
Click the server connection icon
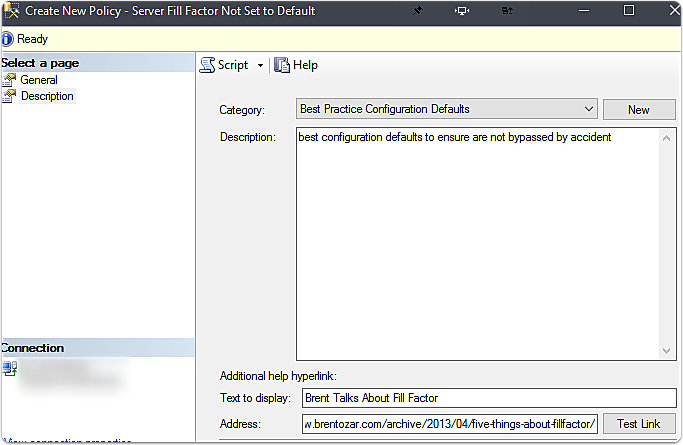click(x=10, y=368)
